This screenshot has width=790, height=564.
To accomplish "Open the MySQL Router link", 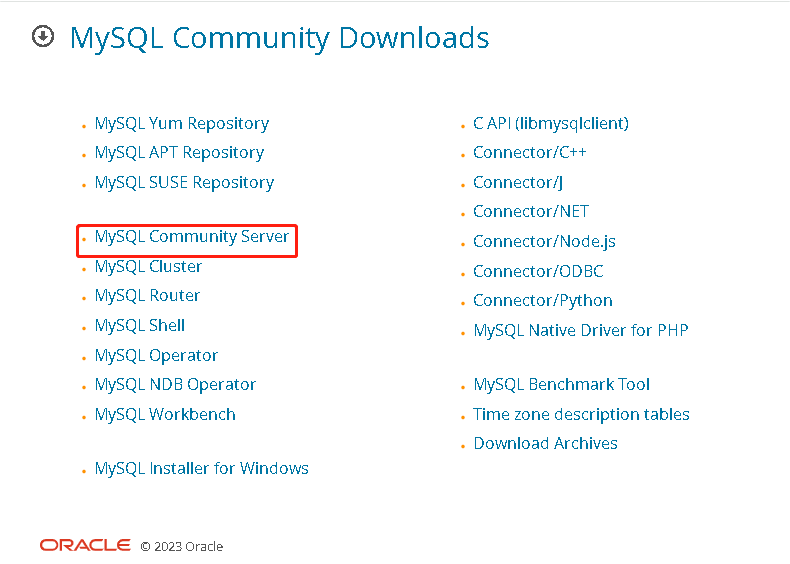I will pyautogui.click(x=147, y=296).
